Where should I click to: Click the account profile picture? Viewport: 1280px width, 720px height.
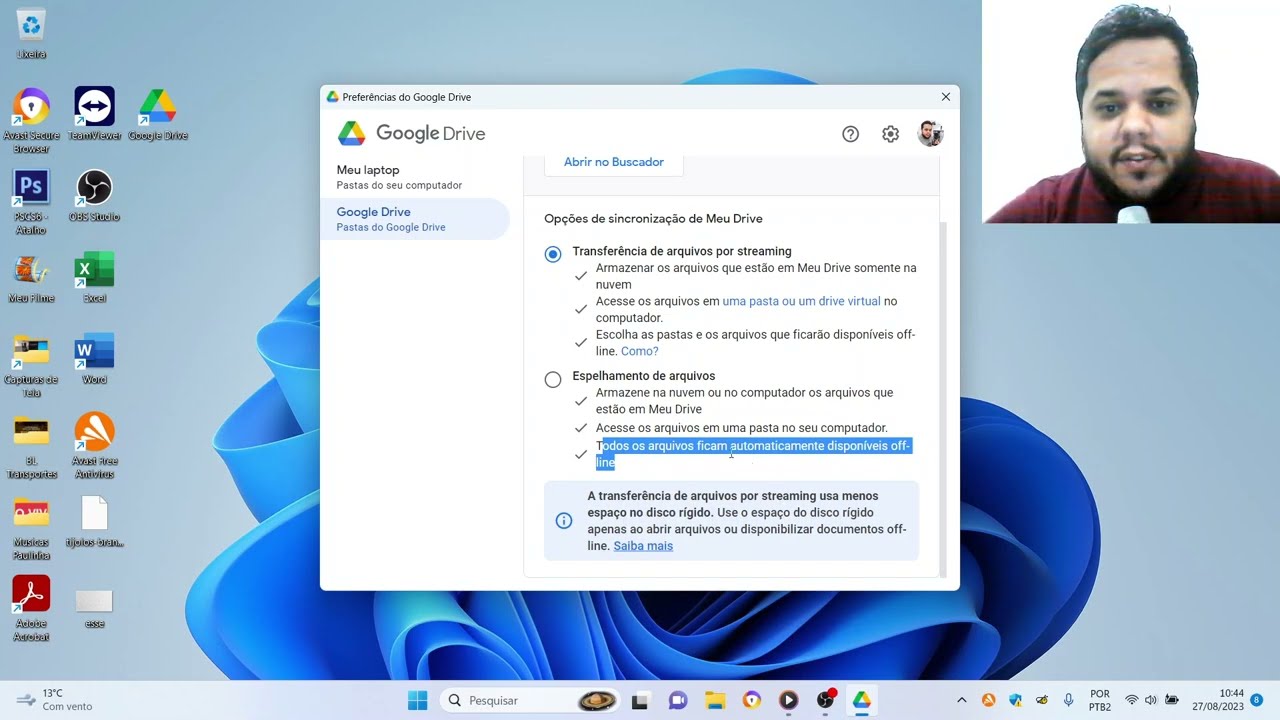930,134
